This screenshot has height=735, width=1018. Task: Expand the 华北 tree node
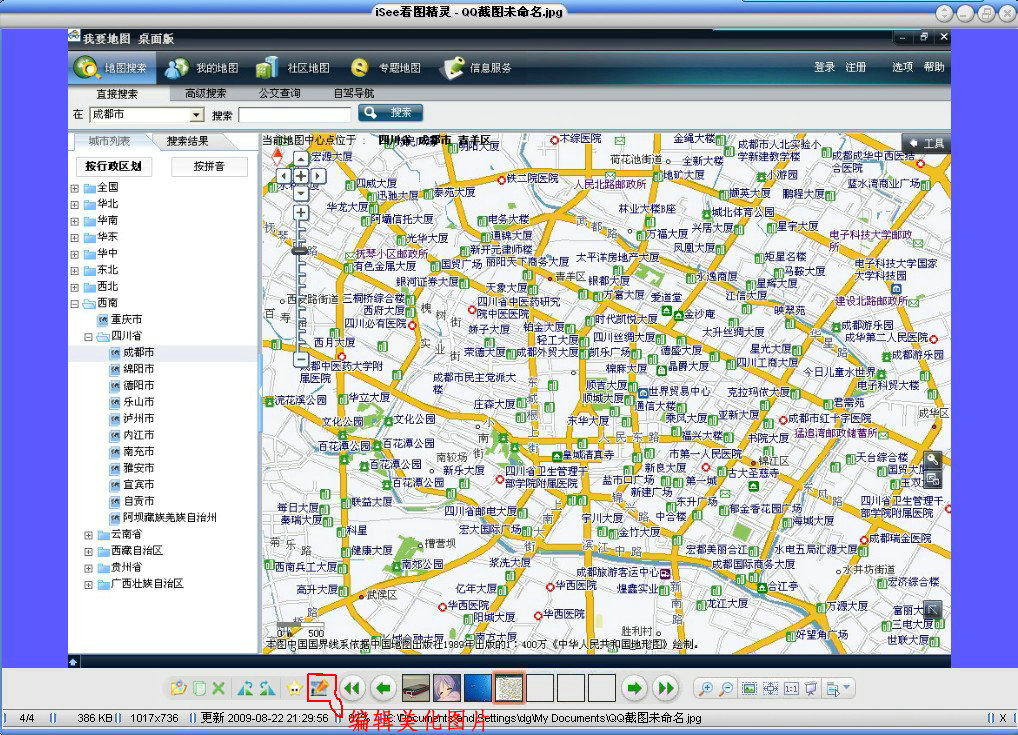75,205
